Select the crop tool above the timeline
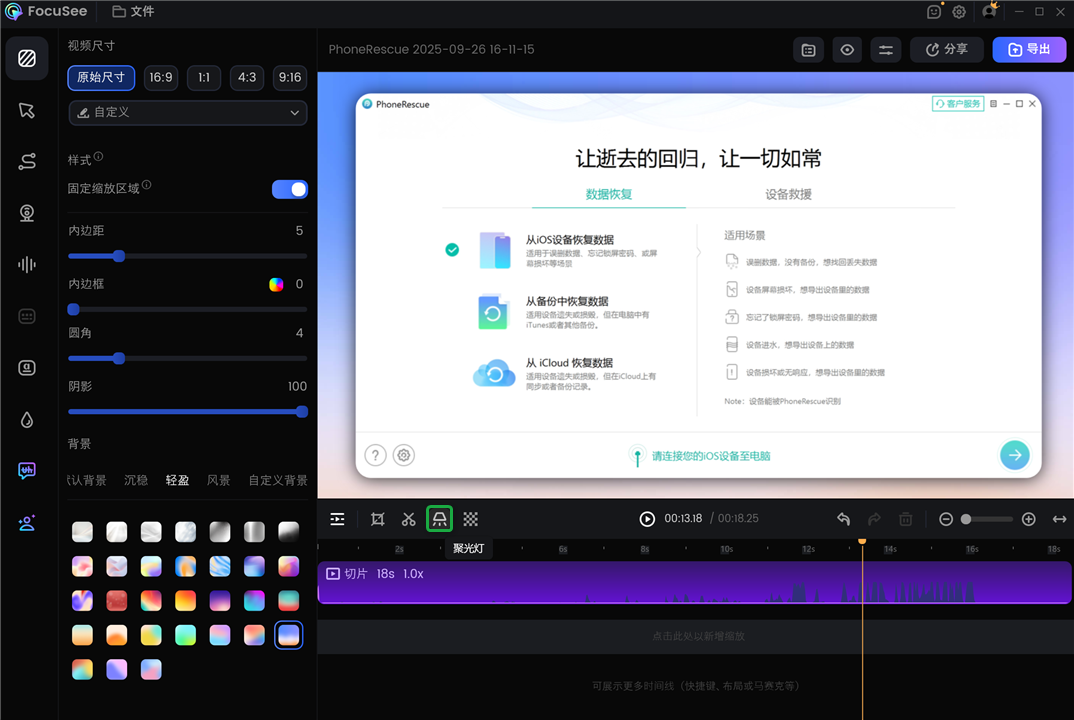This screenshot has width=1074, height=720. click(377, 519)
